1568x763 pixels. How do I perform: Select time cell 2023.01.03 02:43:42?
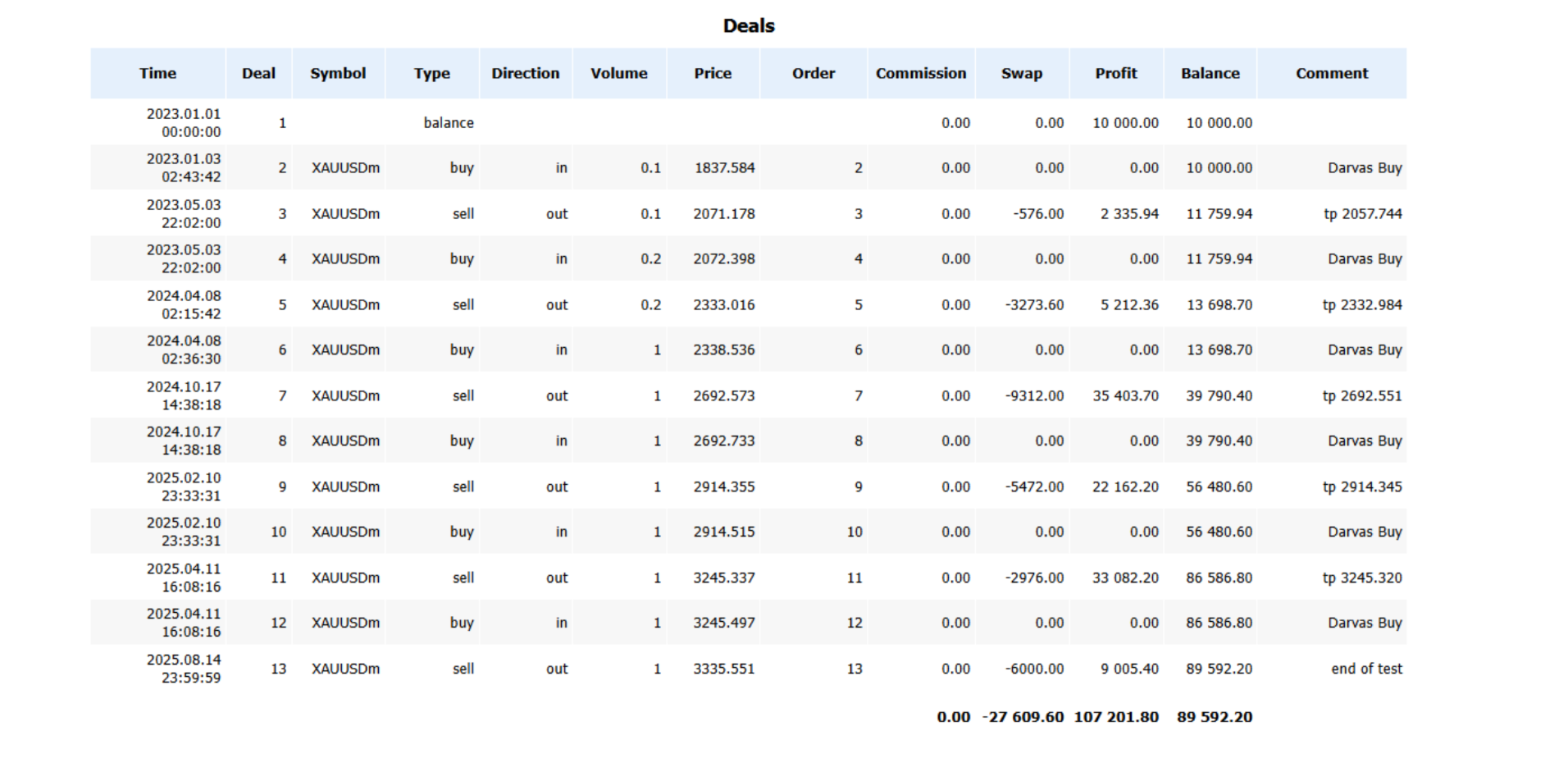coord(184,168)
